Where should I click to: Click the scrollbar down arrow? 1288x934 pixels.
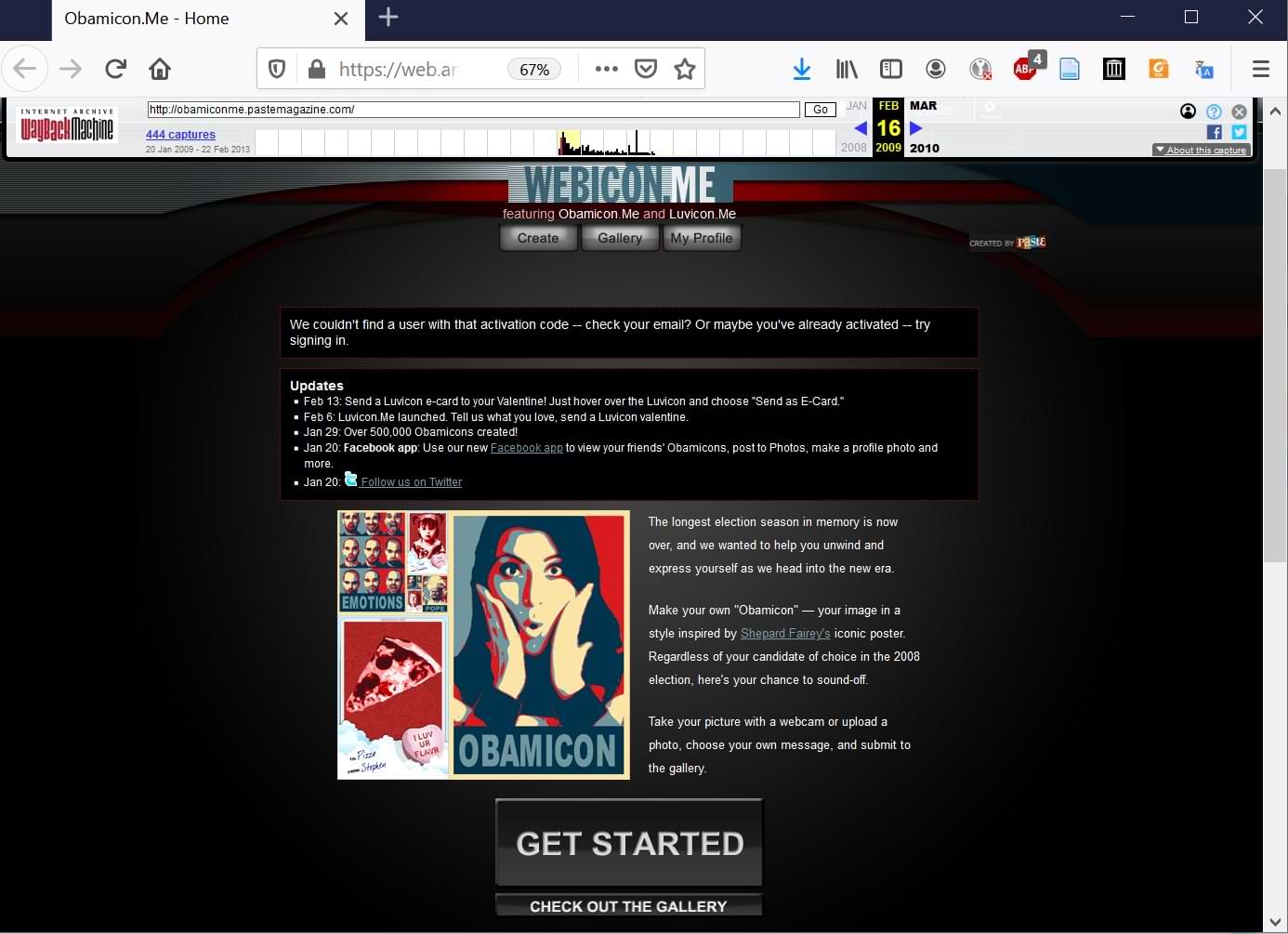1275,922
